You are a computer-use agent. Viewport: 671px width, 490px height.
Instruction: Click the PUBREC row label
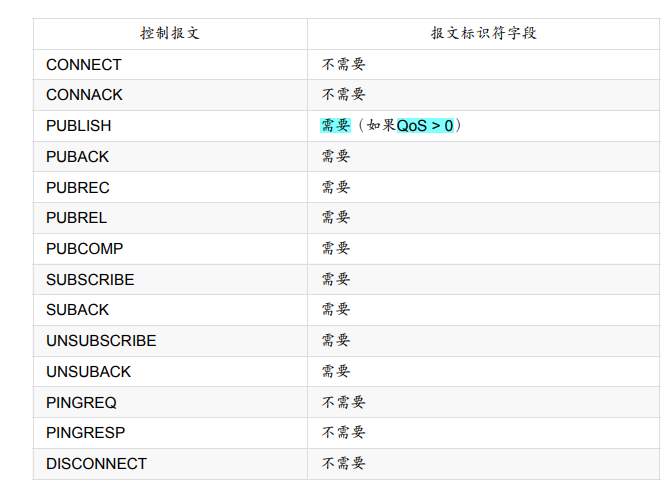pos(78,188)
